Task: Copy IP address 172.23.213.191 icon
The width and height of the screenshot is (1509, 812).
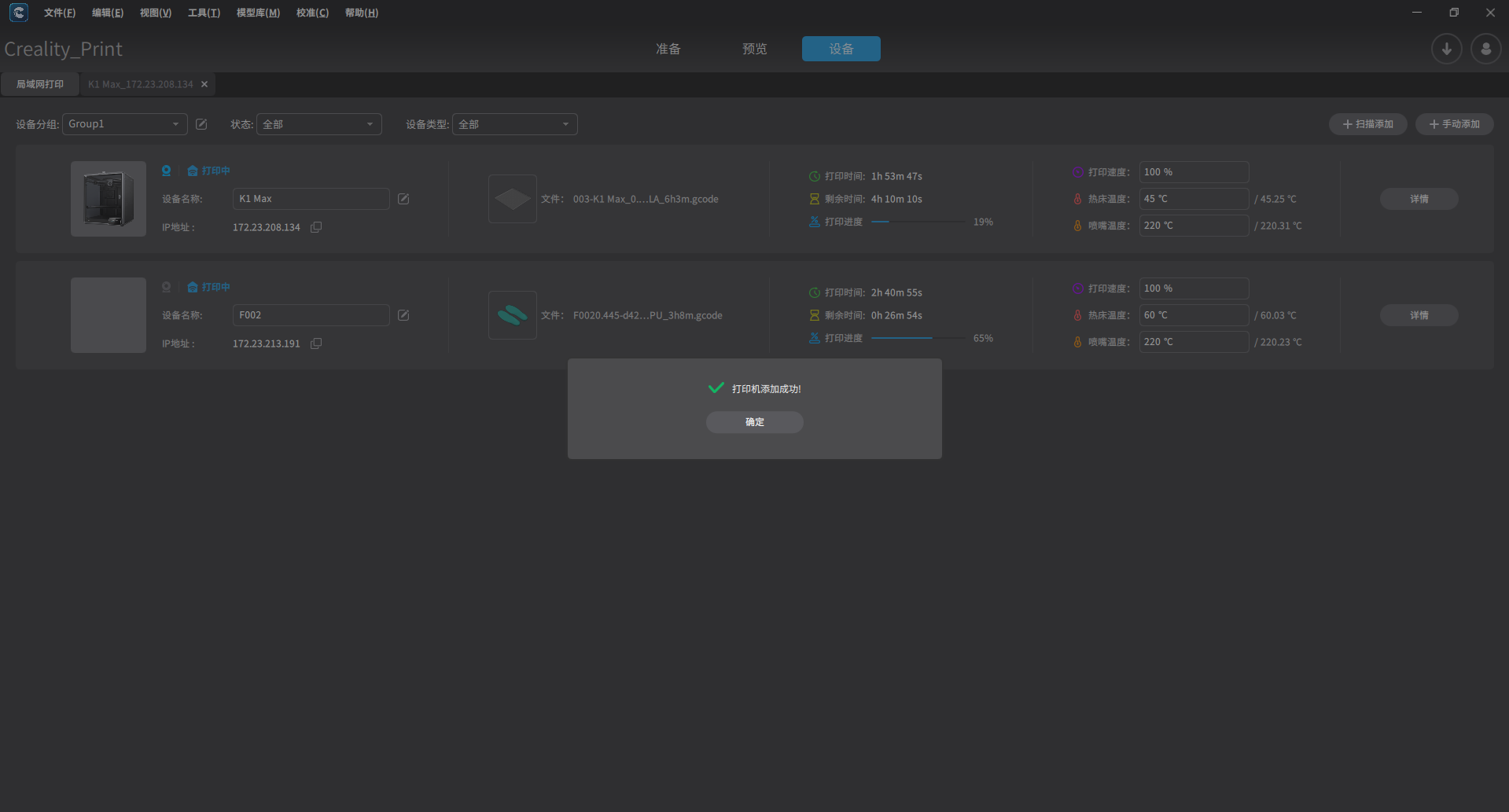Action: 316,344
